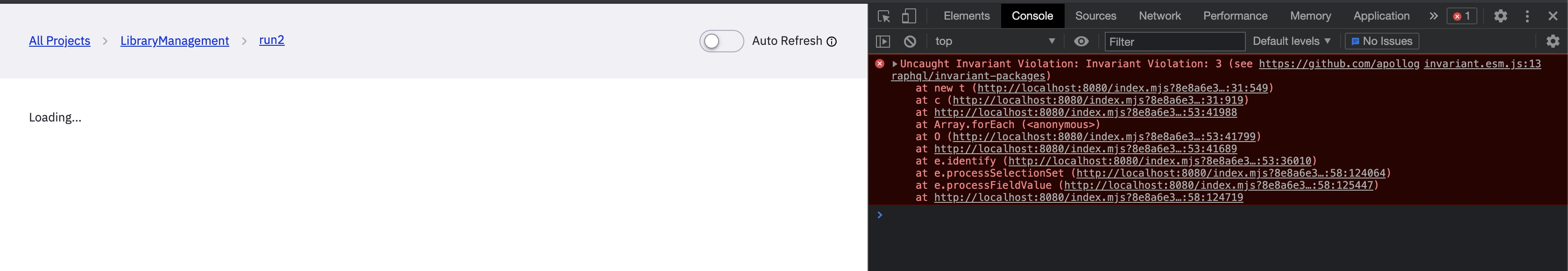The width and height of the screenshot is (1568, 271).
Task: Open the Elements panel
Action: 966,15
